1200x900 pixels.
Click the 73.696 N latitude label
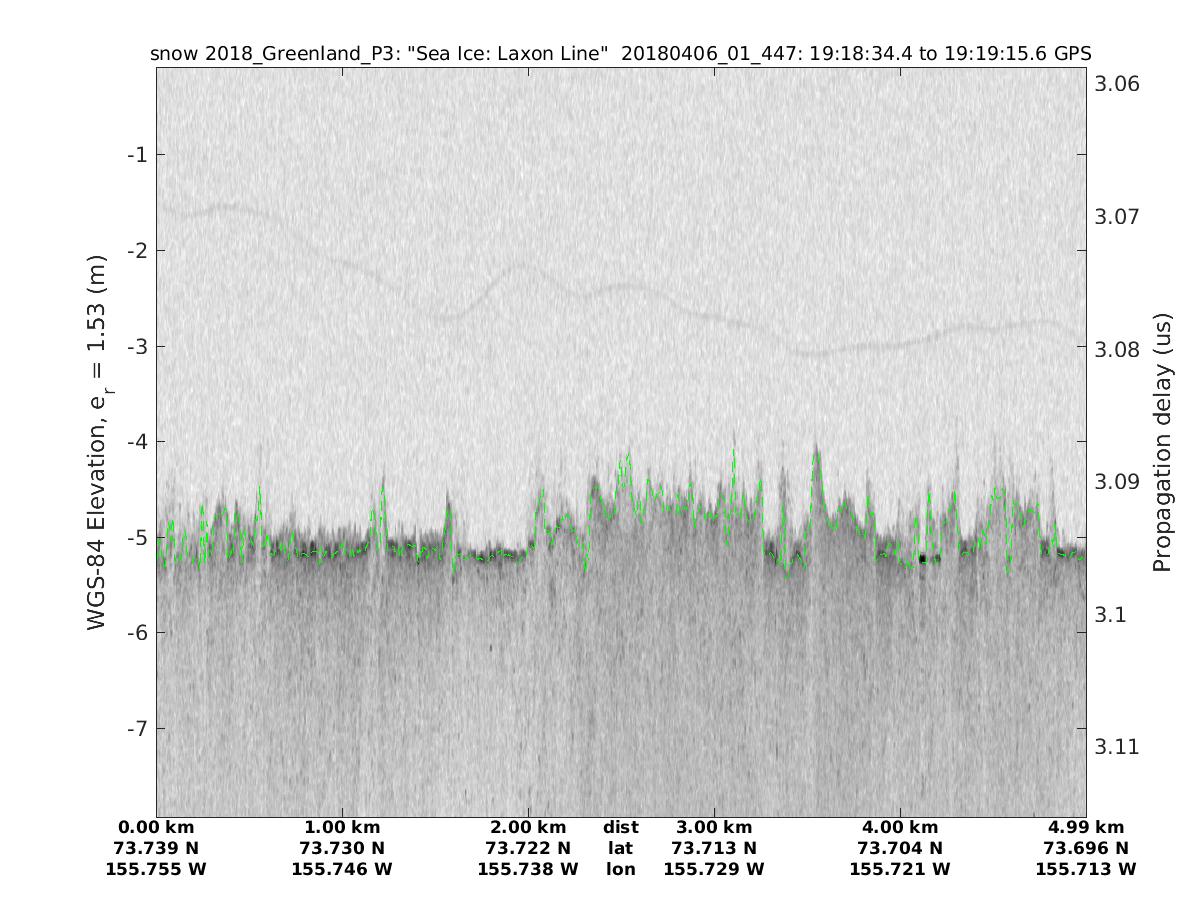coord(1085,848)
